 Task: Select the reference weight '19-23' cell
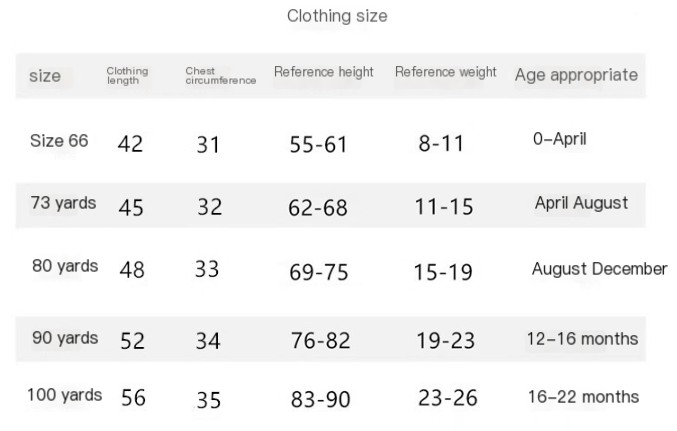pyautogui.click(x=445, y=341)
